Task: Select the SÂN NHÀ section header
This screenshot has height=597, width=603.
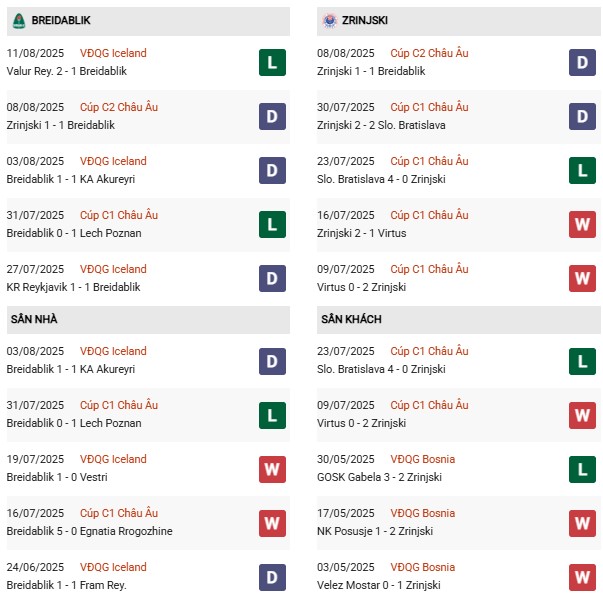Action: pyautogui.click(x=34, y=319)
